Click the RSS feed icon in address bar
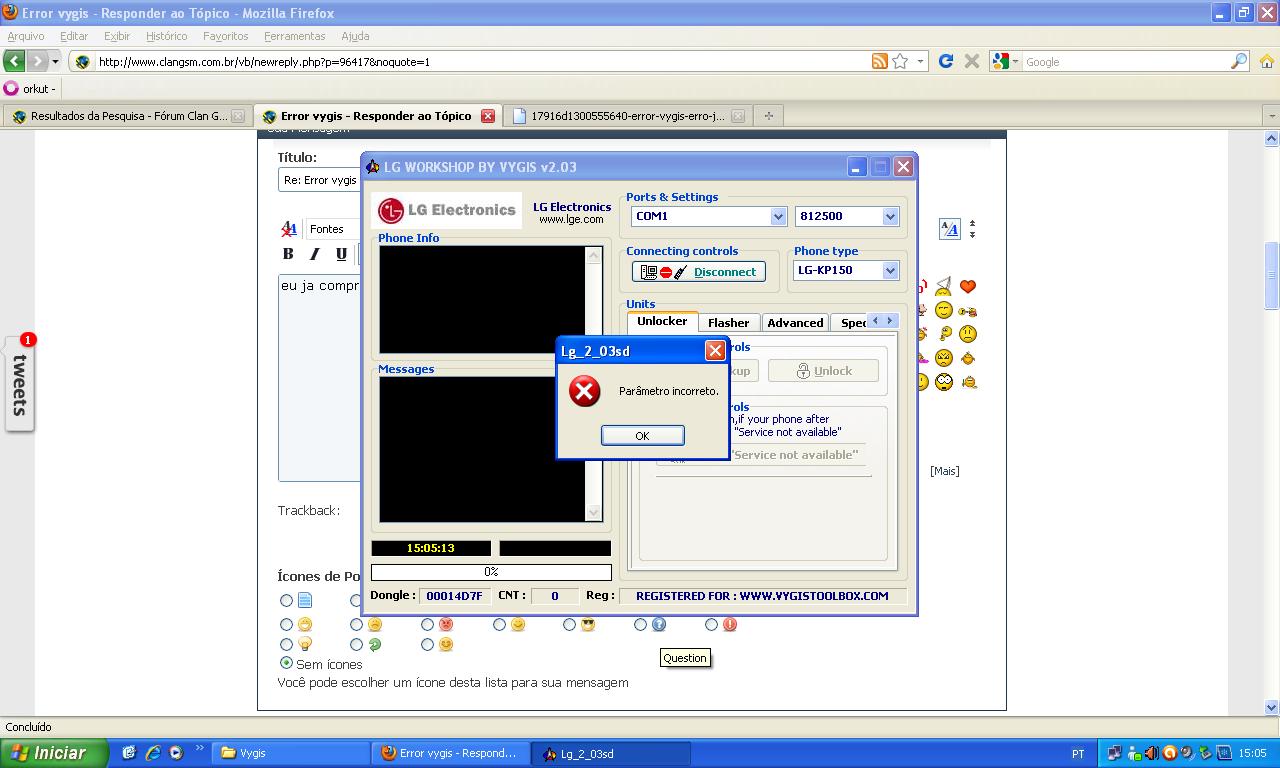Viewport: 1280px width, 768px height. 880,61
